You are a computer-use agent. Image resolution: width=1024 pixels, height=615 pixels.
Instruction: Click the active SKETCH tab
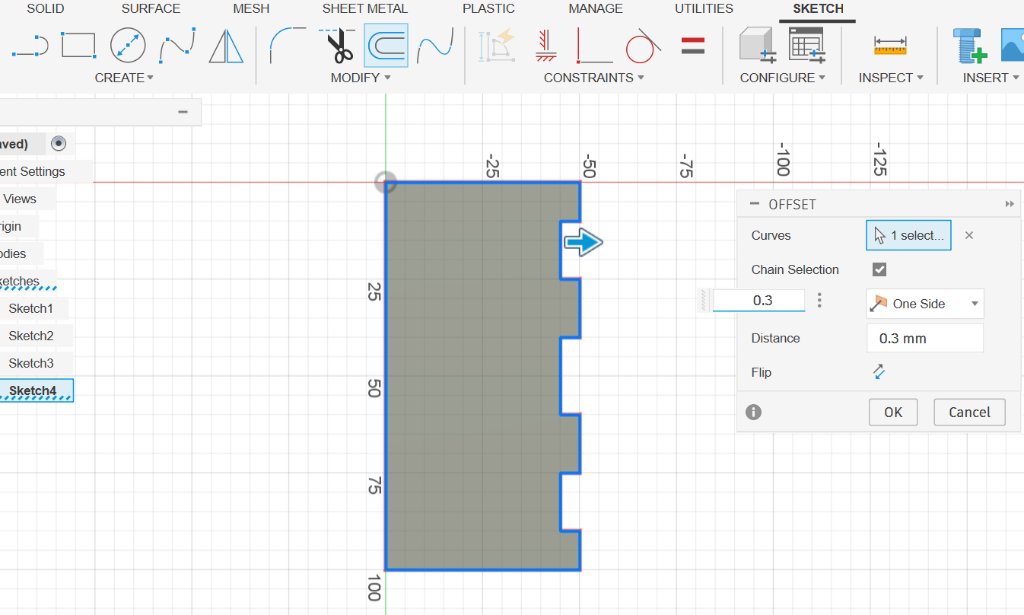click(x=818, y=8)
